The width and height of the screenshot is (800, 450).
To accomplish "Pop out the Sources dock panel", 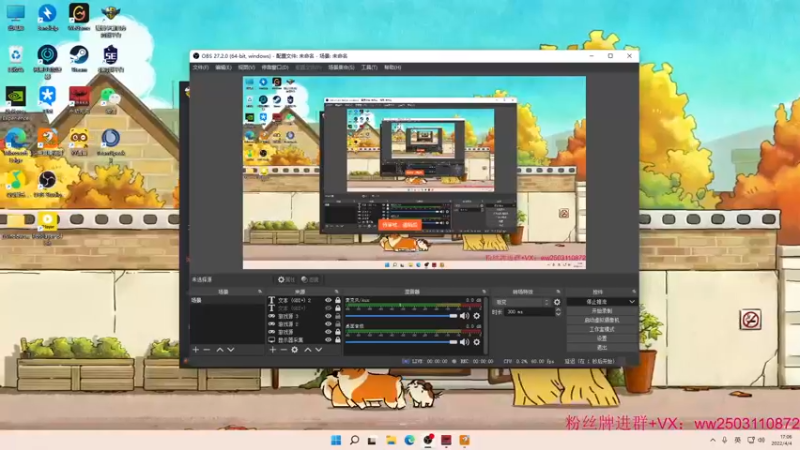I will pyautogui.click(x=336, y=292).
